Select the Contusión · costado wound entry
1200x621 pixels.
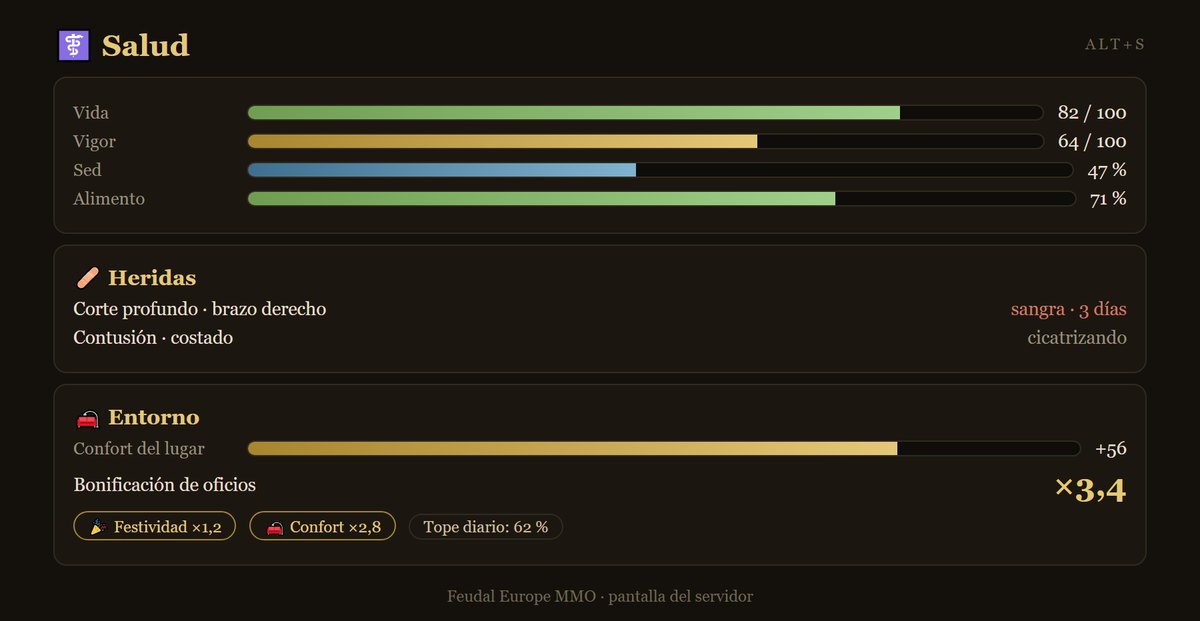coord(153,338)
